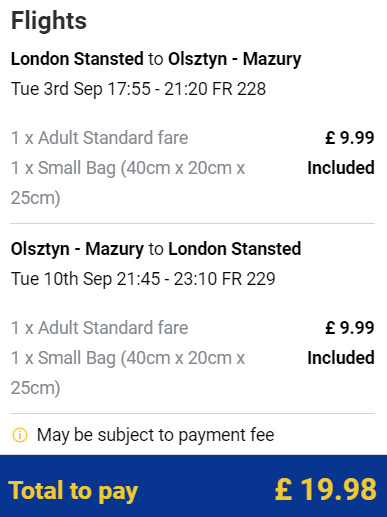Click outbound Small Bag item description

128,183
